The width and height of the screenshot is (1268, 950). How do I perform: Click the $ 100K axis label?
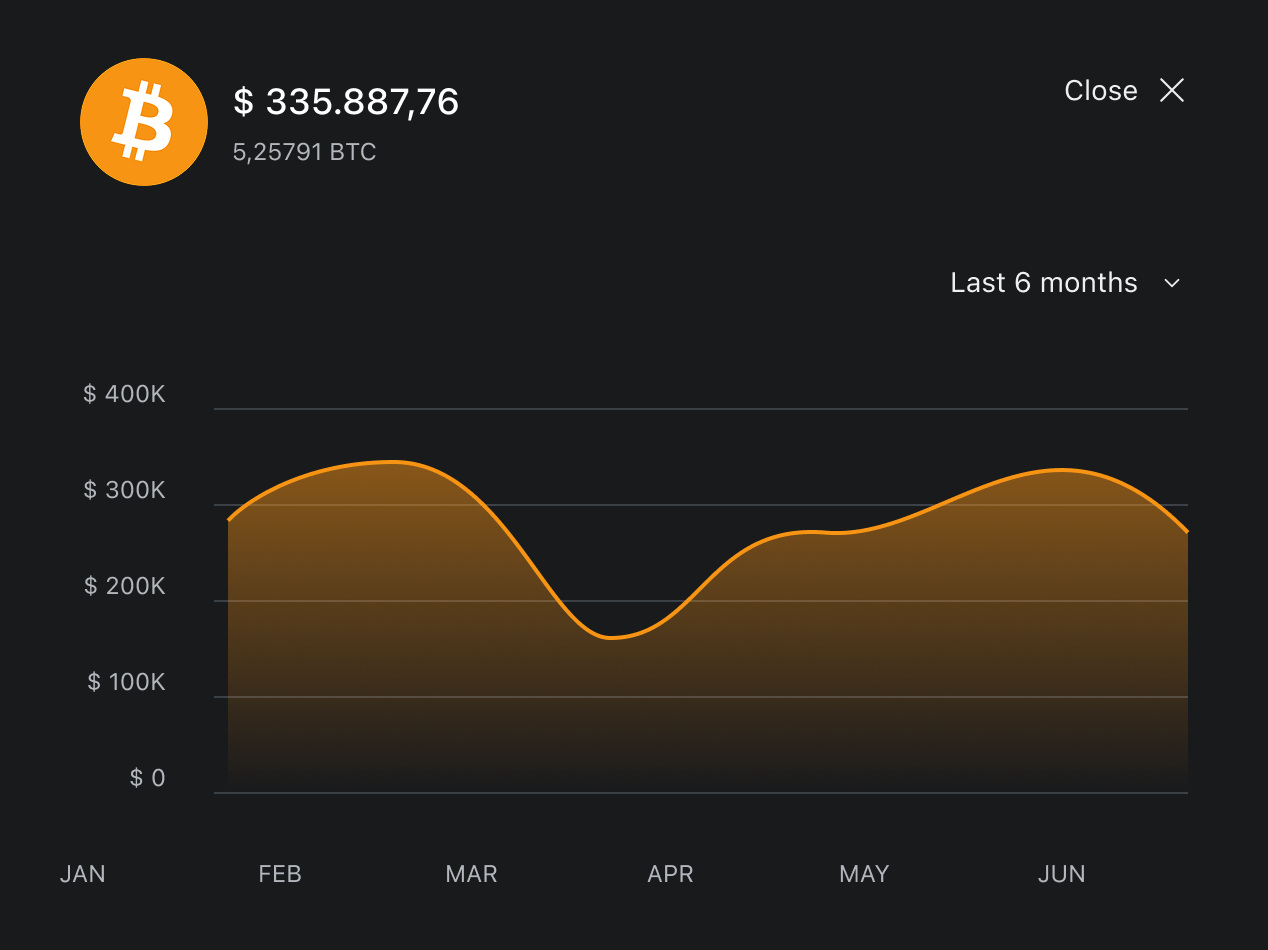click(126, 682)
